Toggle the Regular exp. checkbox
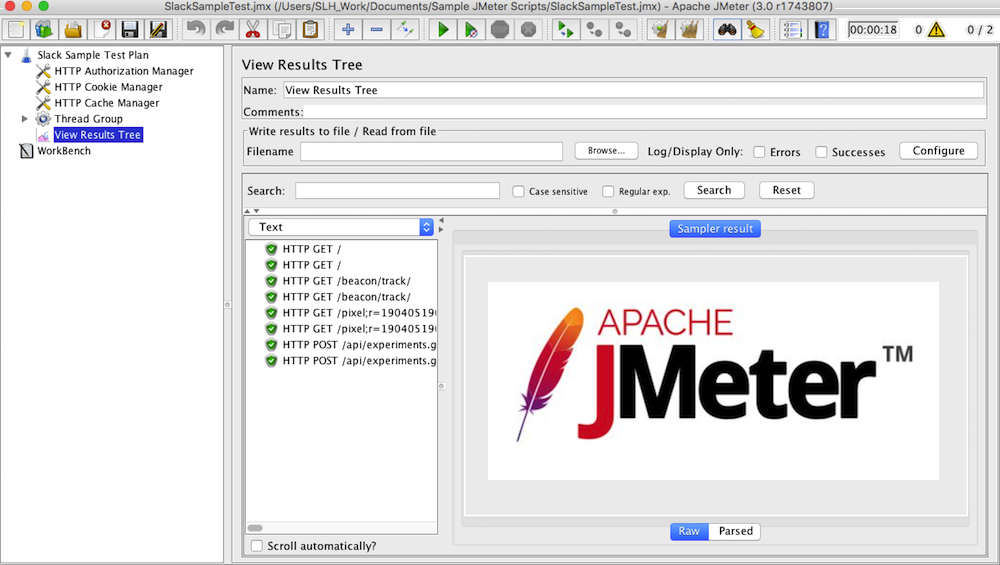Image resolution: width=1000 pixels, height=565 pixels. (x=608, y=191)
